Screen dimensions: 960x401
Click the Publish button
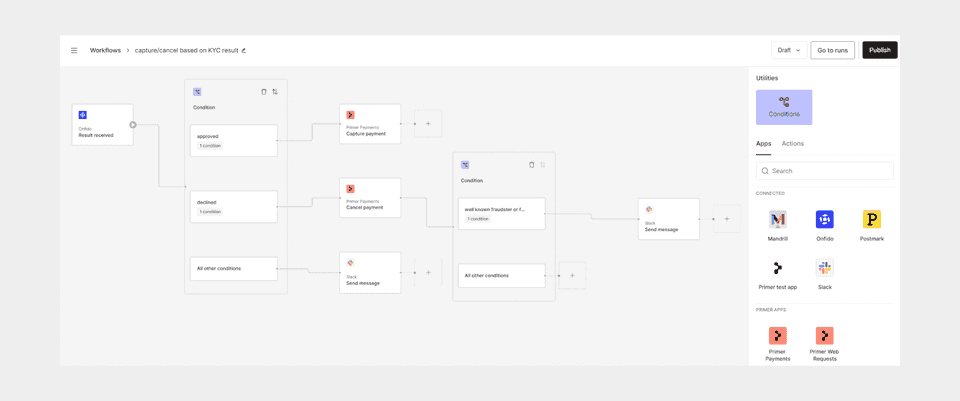point(880,50)
